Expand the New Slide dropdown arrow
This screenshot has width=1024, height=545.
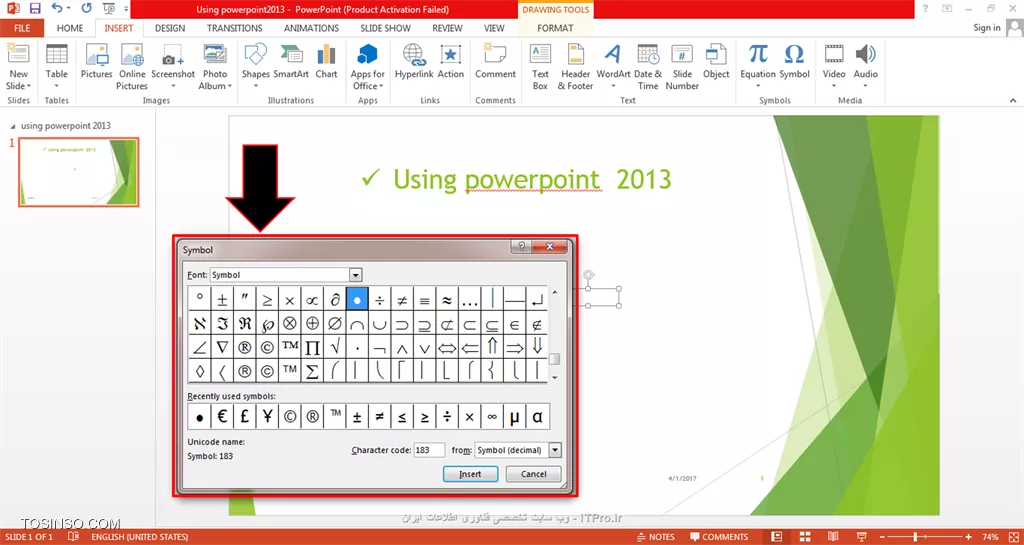28,86
